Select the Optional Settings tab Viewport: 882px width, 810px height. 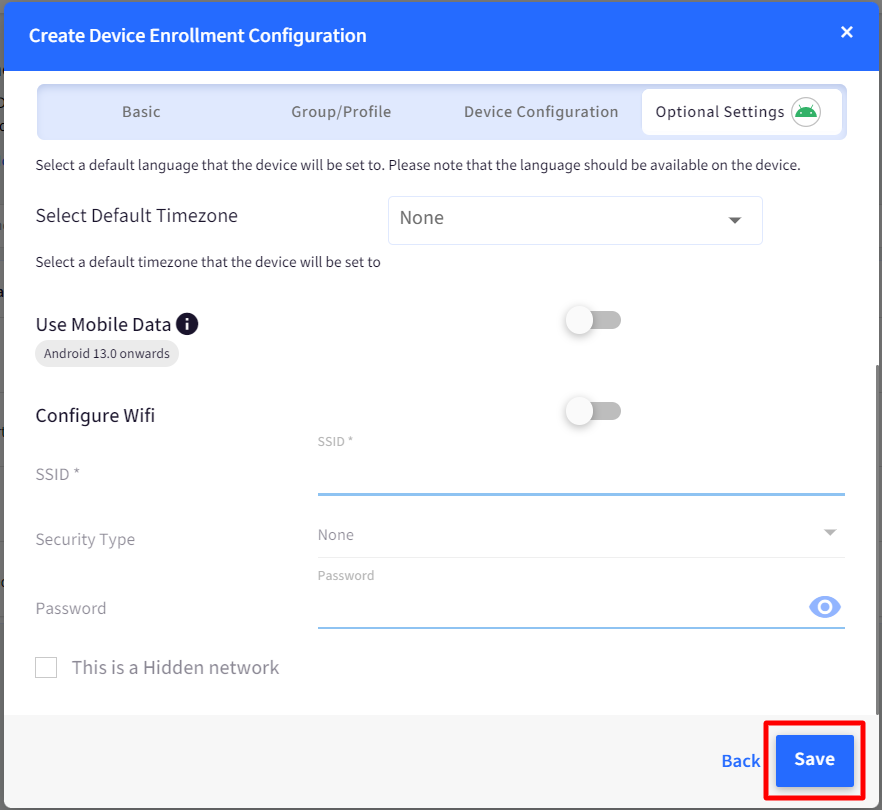point(741,112)
